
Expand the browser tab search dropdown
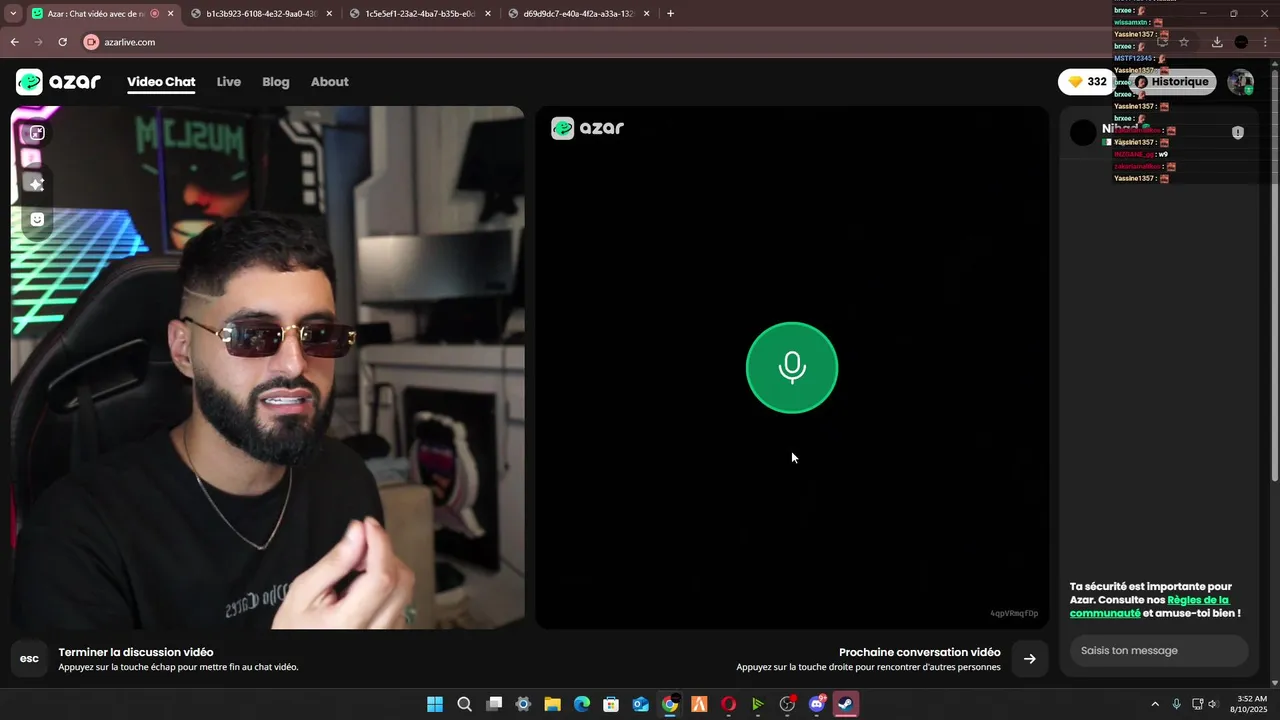tap(13, 14)
